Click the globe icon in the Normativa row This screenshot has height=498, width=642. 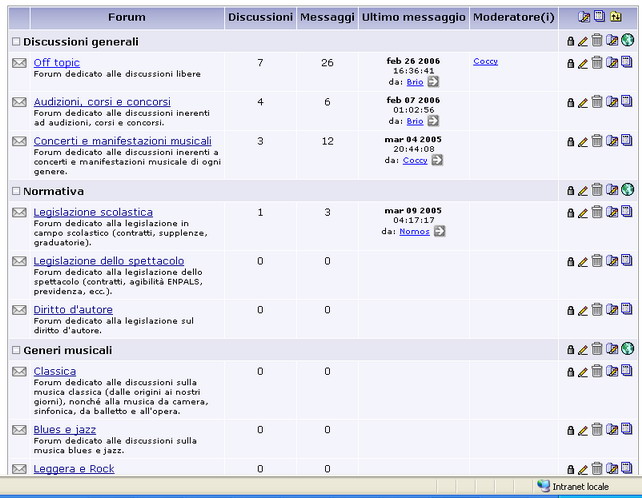627,189
